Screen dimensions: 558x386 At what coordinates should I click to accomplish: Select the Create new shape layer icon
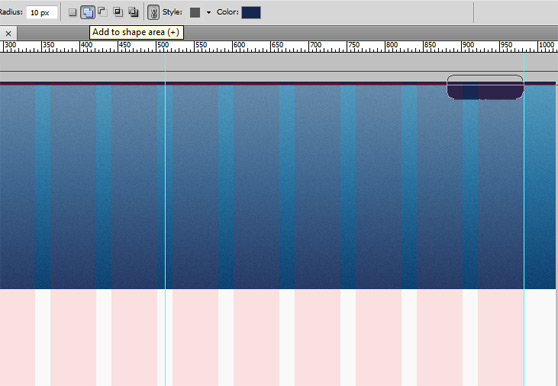point(72,12)
